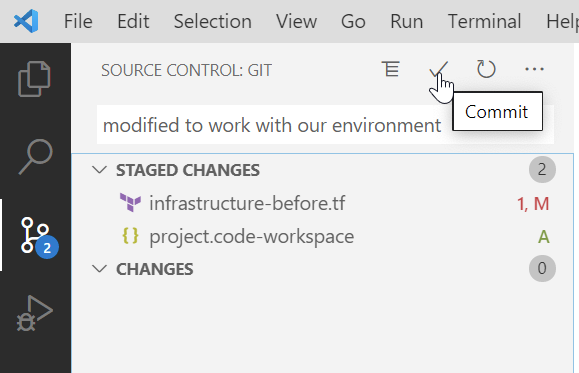This screenshot has width=579, height=373.
Task: Toggle tree view in Source Control header
Action: pos(391,69)
